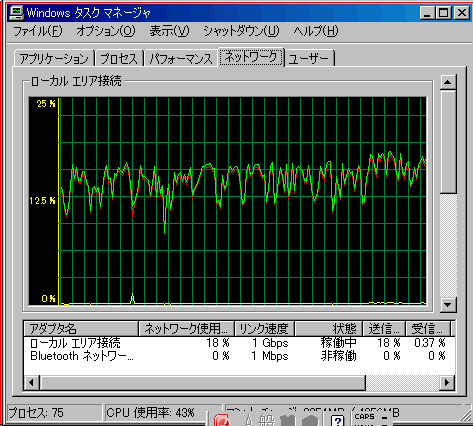Click the 1 Gbps link speed cell

point(270,343)
